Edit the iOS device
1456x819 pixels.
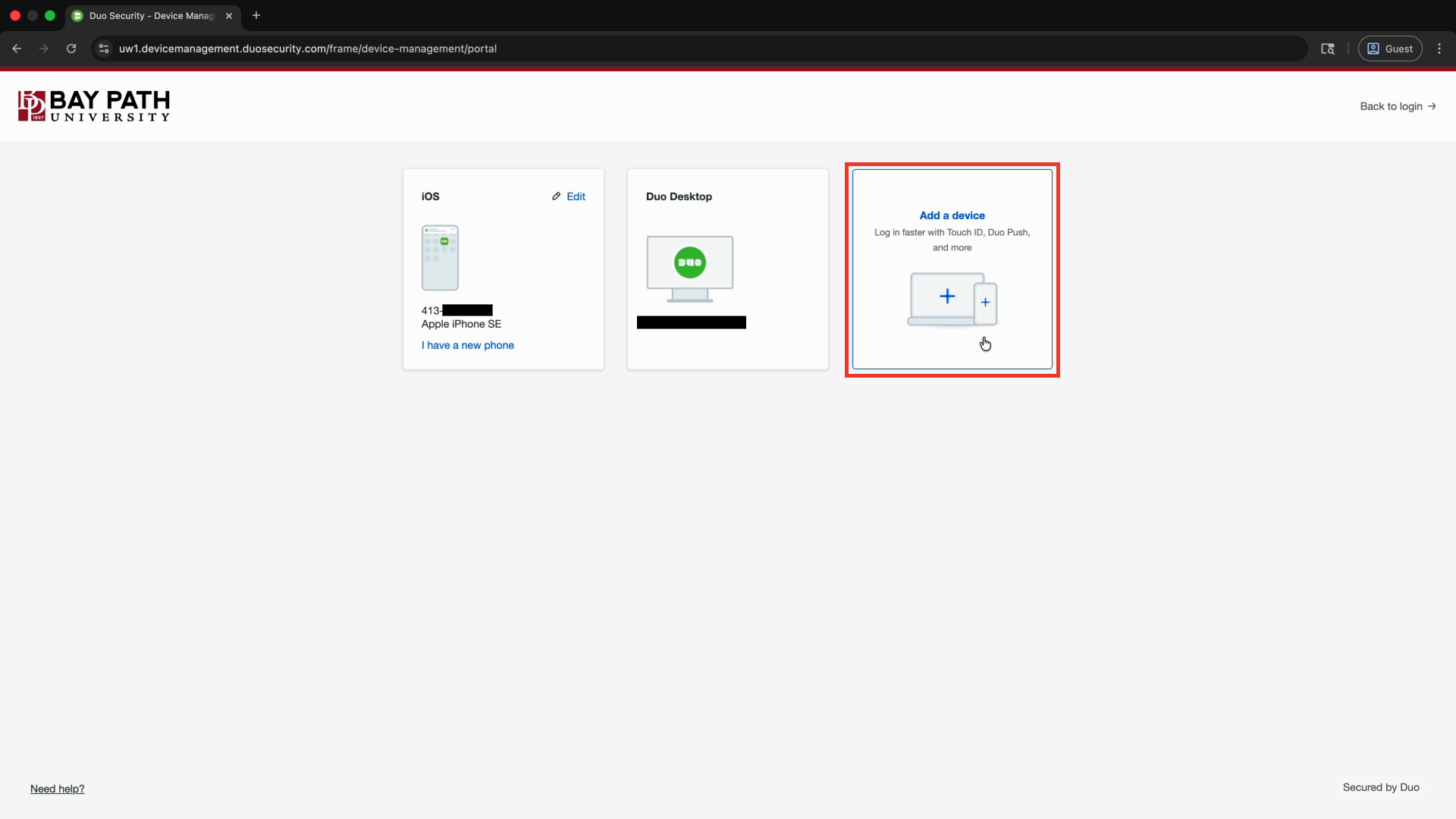(x=569, y=196)
